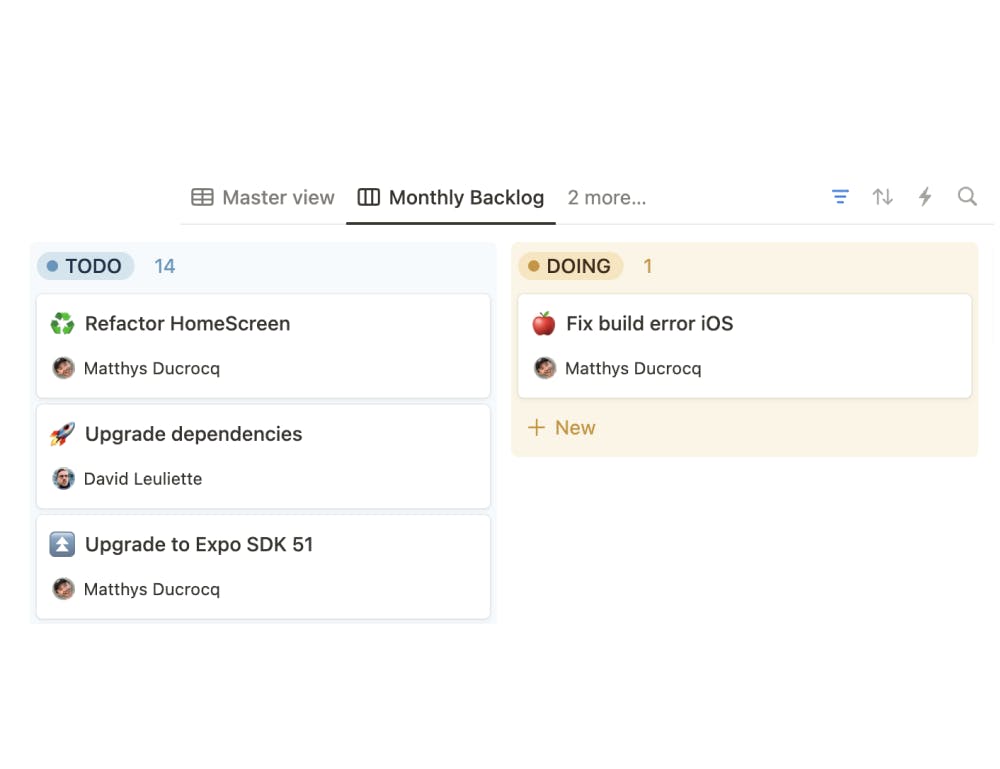Screen dimensions: 1000x769
Task: Click recycle emoji on Refactor HomeScreen card
Action: click(63, 324)
